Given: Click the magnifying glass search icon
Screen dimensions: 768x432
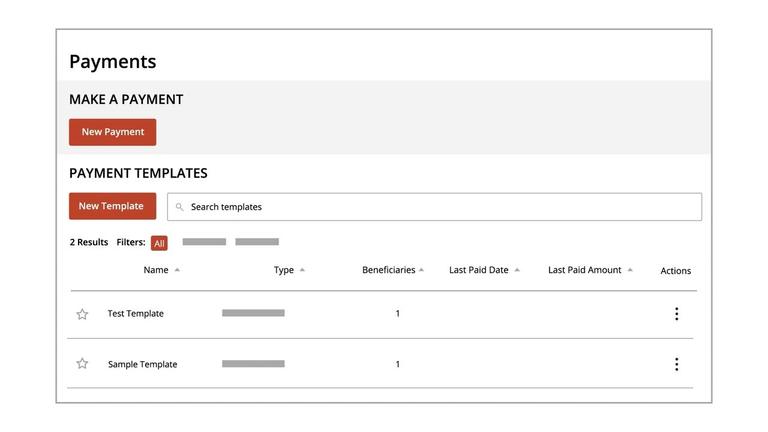Looking at the screenshot, I should point(180,207).
